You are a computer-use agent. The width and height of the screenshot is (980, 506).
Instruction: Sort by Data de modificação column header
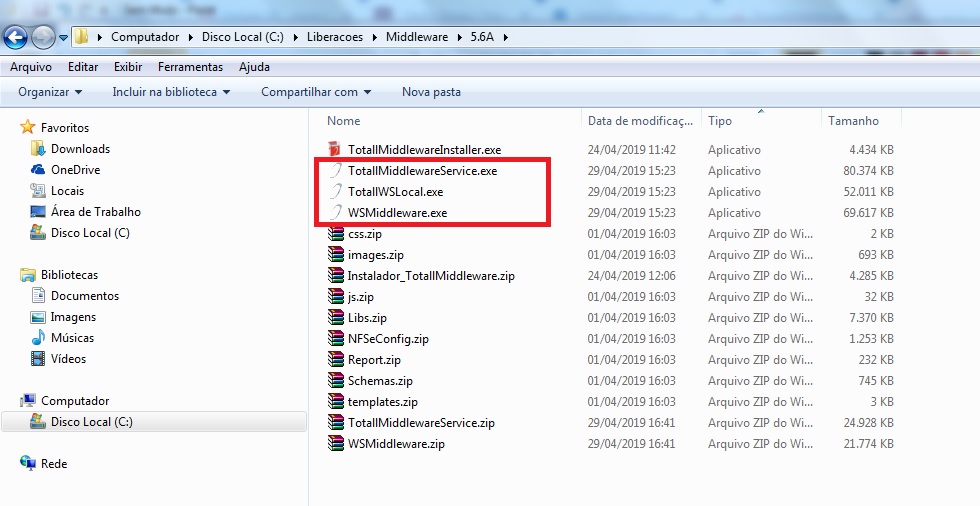pos(641,121)
